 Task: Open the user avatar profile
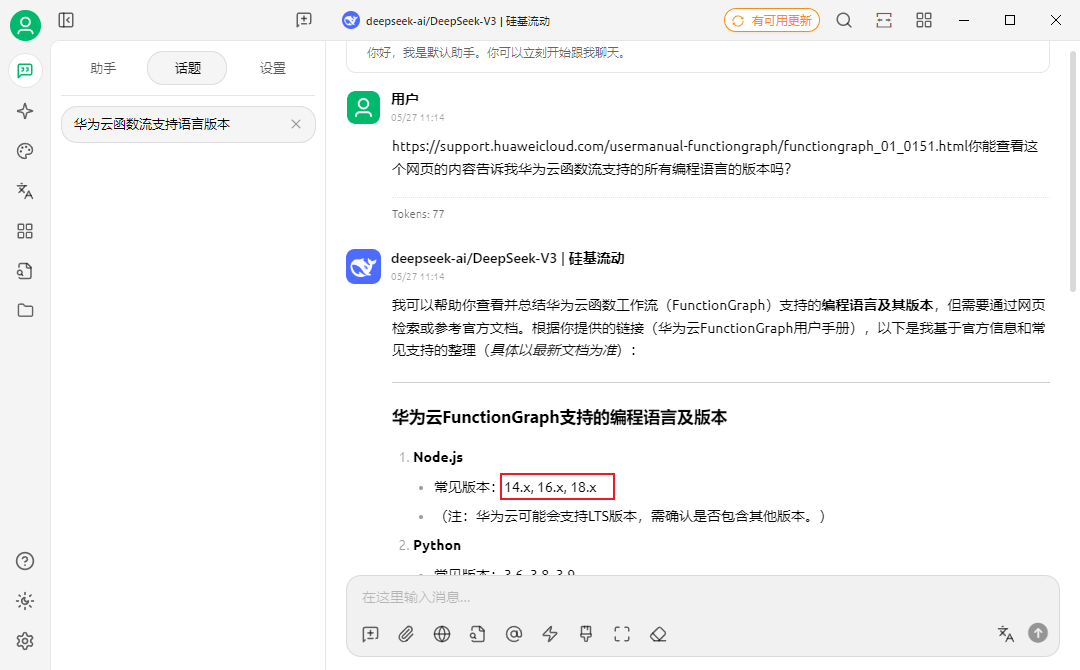(x=25, y=25)
